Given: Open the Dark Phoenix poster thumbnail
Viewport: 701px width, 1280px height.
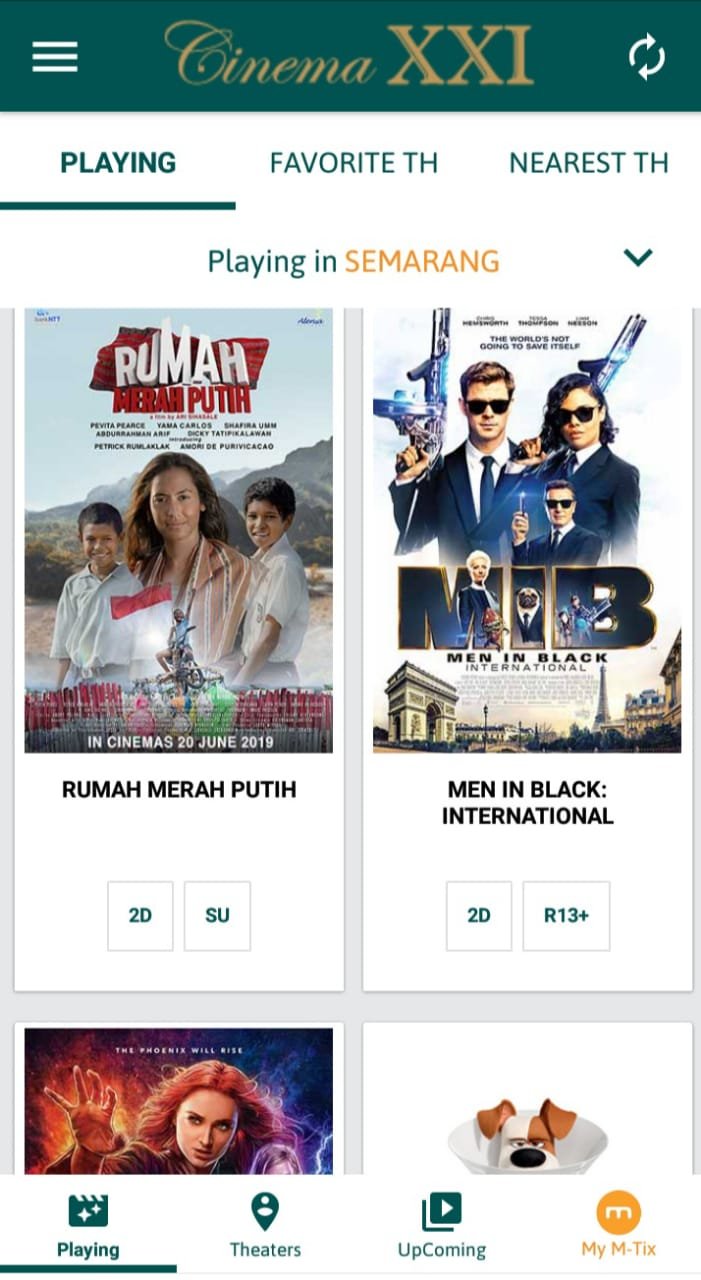Looking at the screenshot, I should 179,1101.
